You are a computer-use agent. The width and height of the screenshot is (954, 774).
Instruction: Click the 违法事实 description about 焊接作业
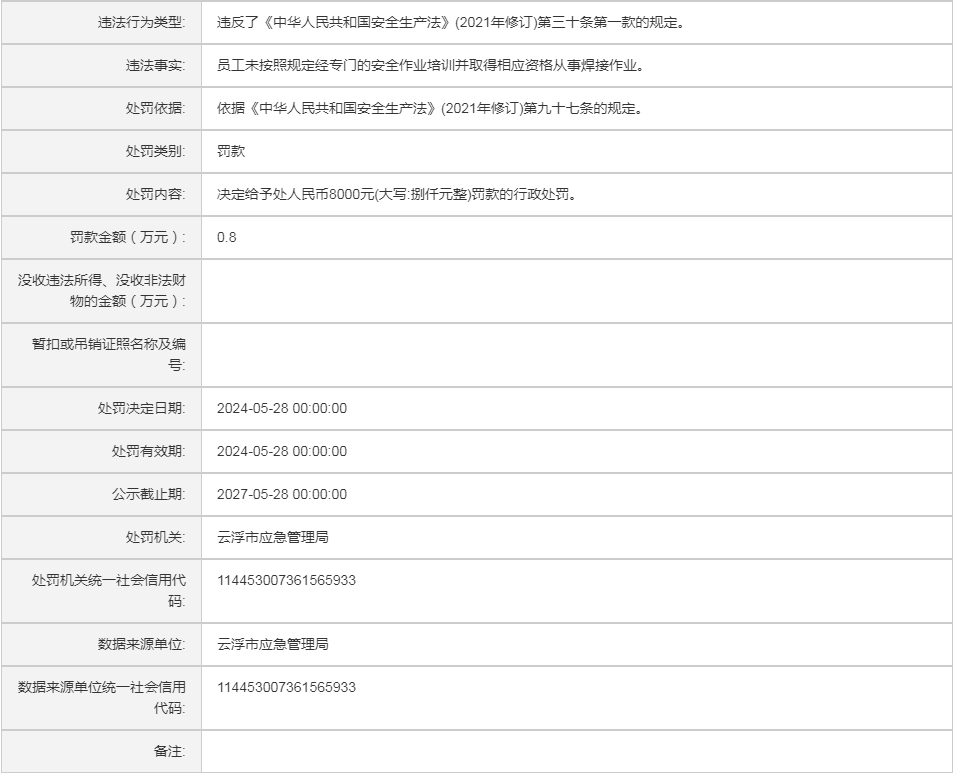pos(429,65)
